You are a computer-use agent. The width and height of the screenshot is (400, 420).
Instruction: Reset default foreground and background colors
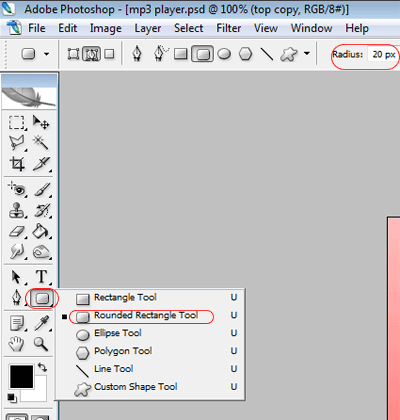pos(12,397)
